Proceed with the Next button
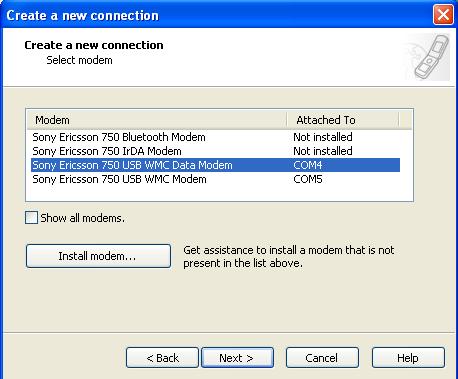This screenshot has height=379, width=458. click(237, 358)
